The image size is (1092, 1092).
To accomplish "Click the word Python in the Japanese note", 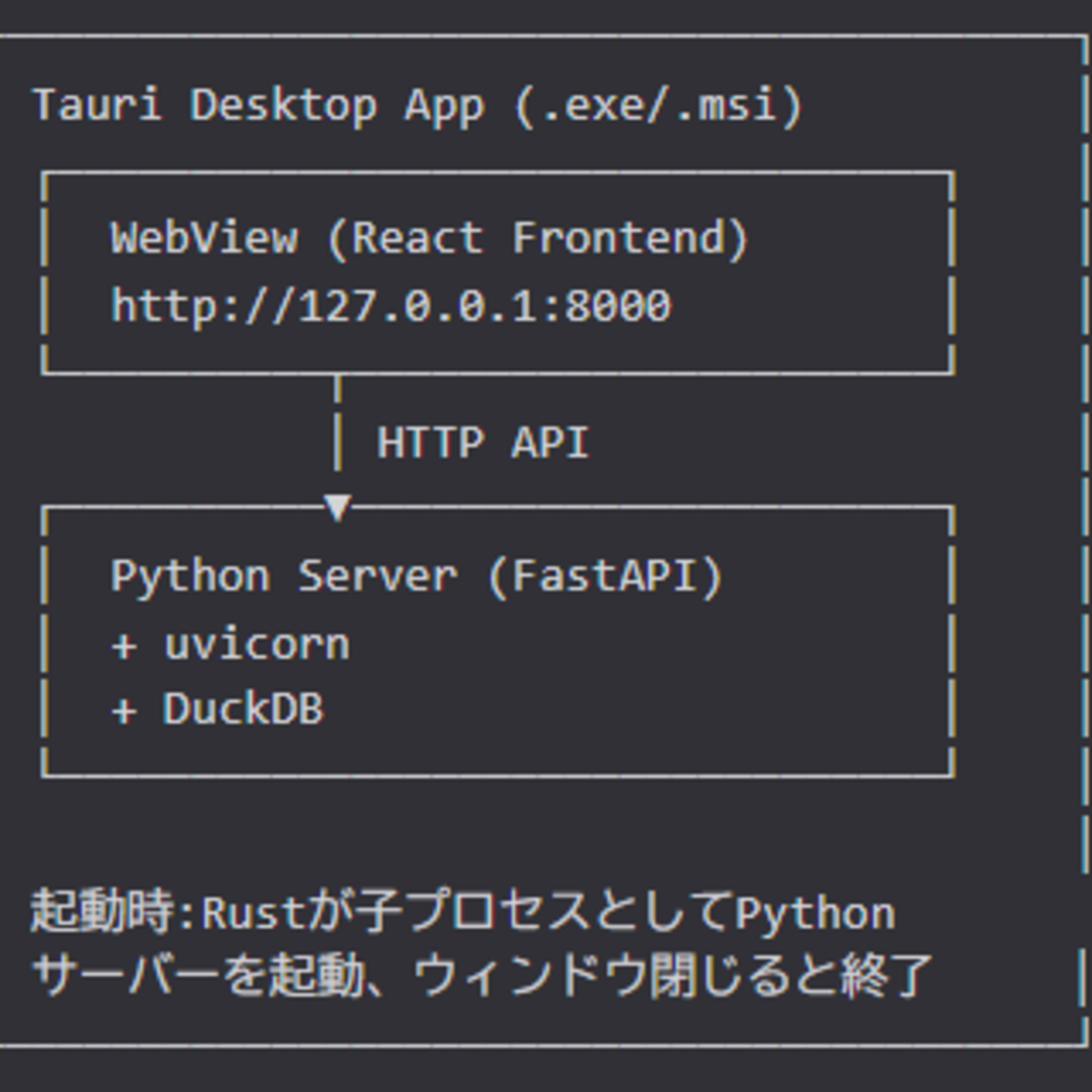I will tap(815, 913).
